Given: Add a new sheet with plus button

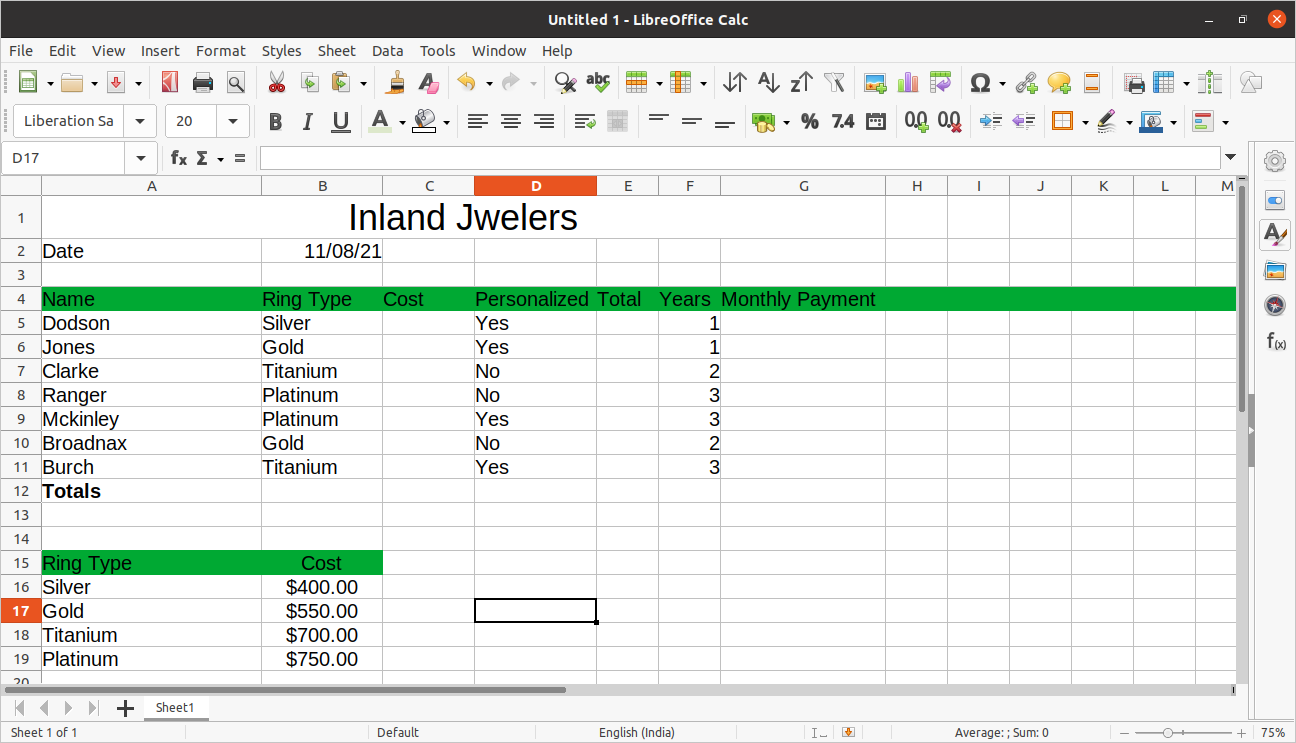Looking at the screenshot, I should click(125, 708).
